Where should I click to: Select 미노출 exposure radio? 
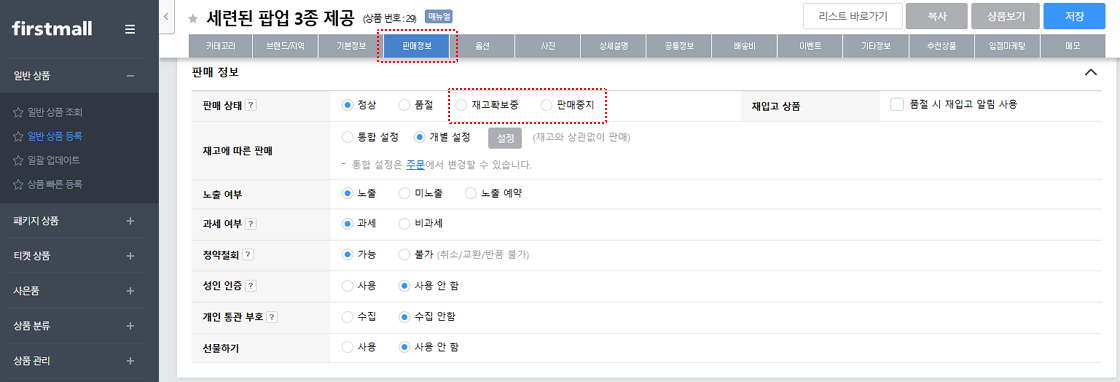click(404, 193)
